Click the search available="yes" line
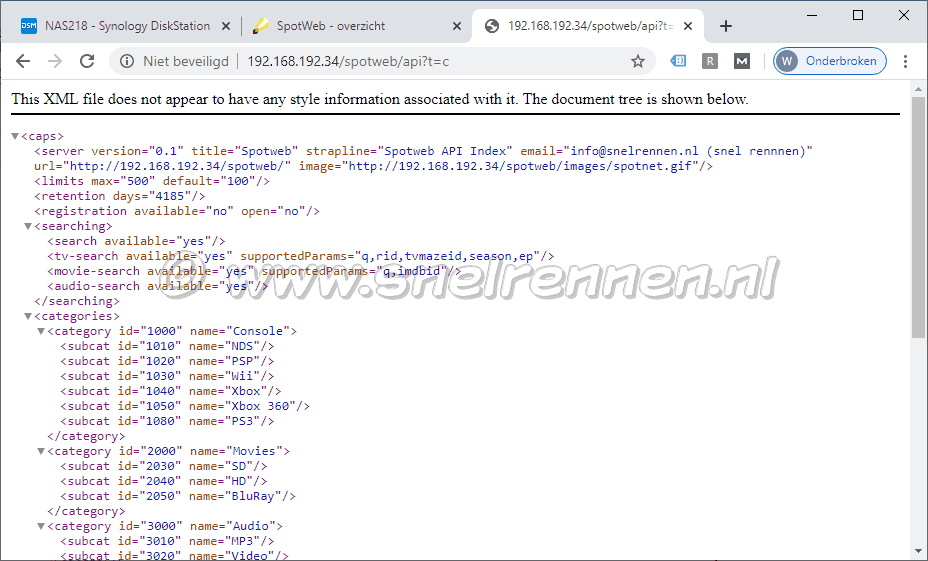The image size is (928, 561). pos(136,241)
